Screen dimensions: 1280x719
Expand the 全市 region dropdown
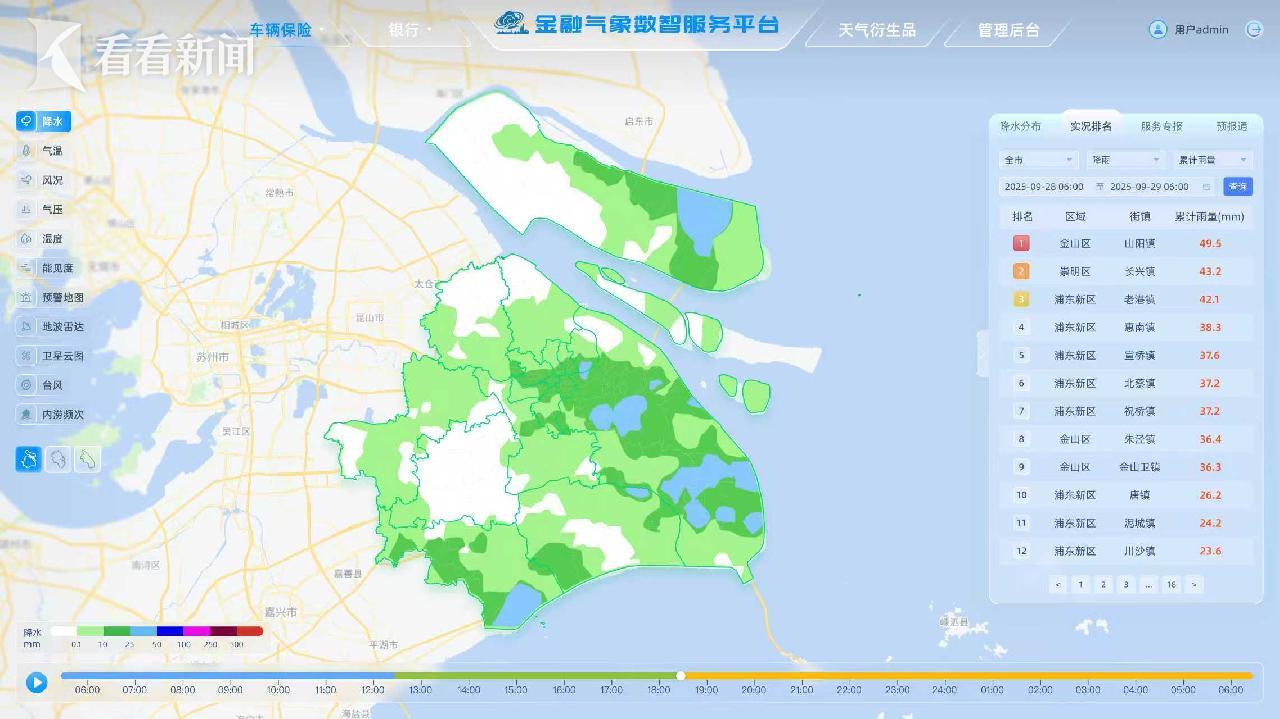pyautogui.click(x=1038, y=160)
